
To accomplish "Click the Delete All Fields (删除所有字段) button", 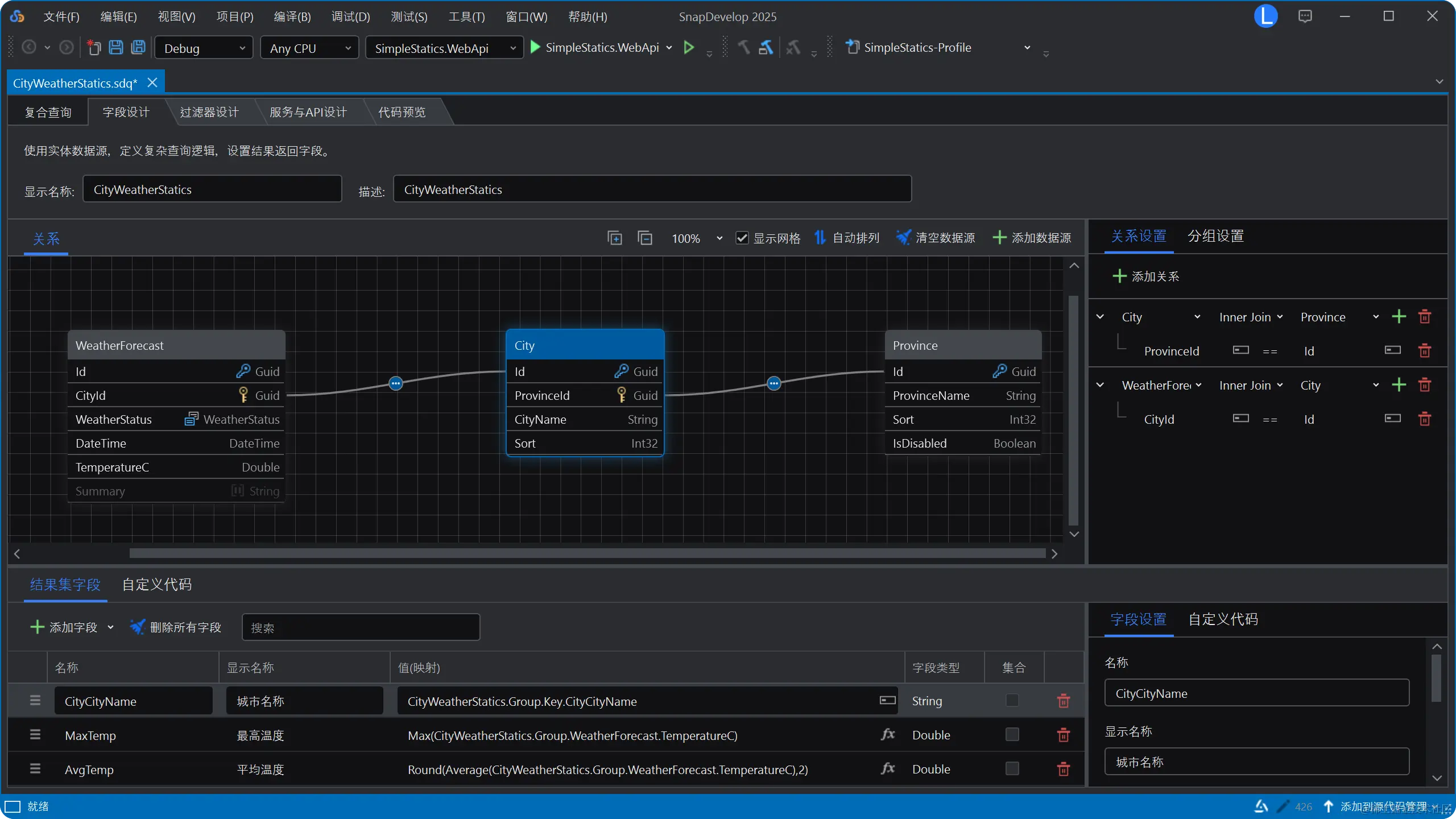I will (175, 627).
